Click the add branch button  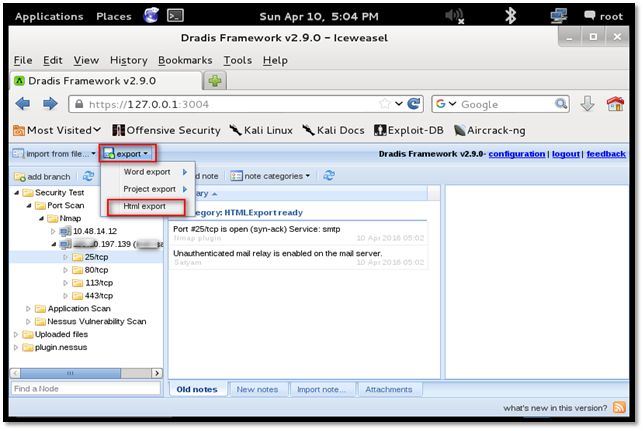tap(42, 176)
